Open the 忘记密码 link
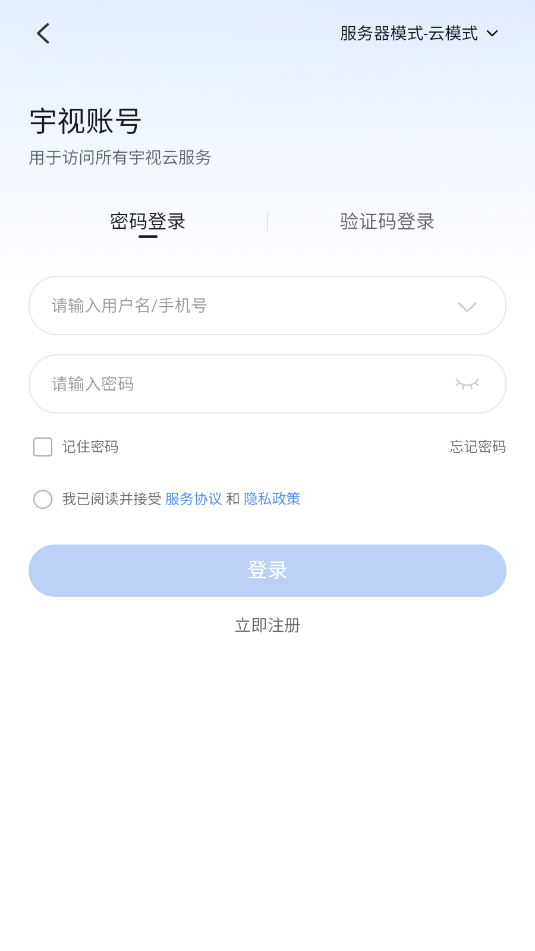The image size is (535, 951). [478, 447]
